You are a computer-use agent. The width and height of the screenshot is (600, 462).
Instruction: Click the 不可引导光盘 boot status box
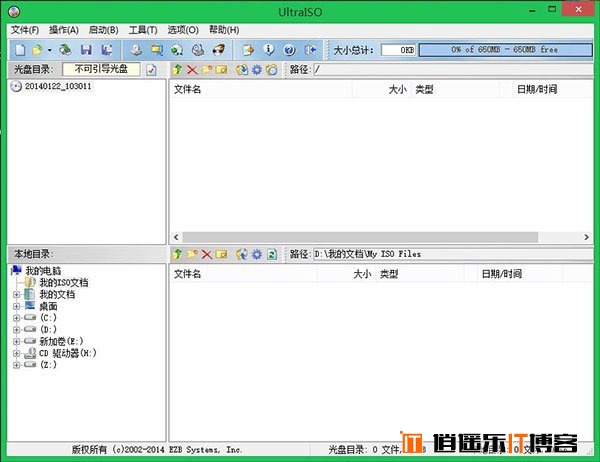(101, 69)
